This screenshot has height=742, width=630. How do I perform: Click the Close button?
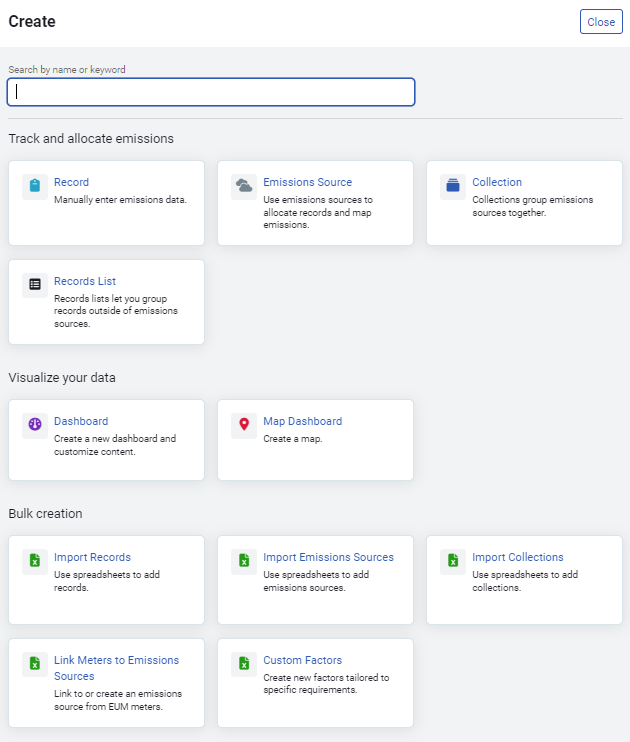(x=601, y=22)
